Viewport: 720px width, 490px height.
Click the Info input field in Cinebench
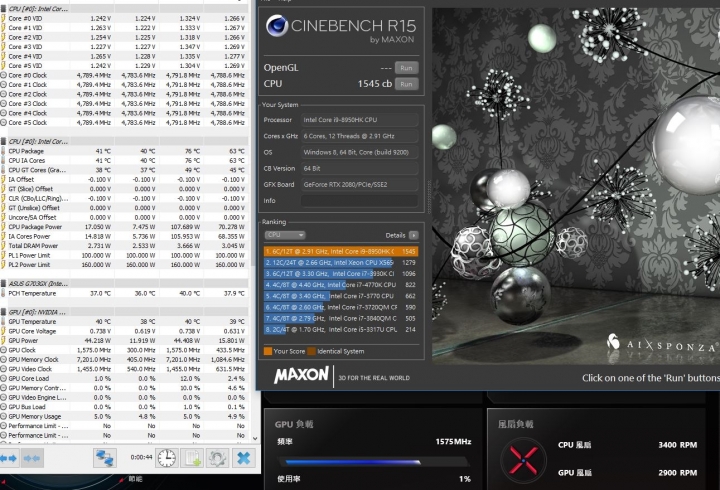pyautogui.click(x=360, y=201)
